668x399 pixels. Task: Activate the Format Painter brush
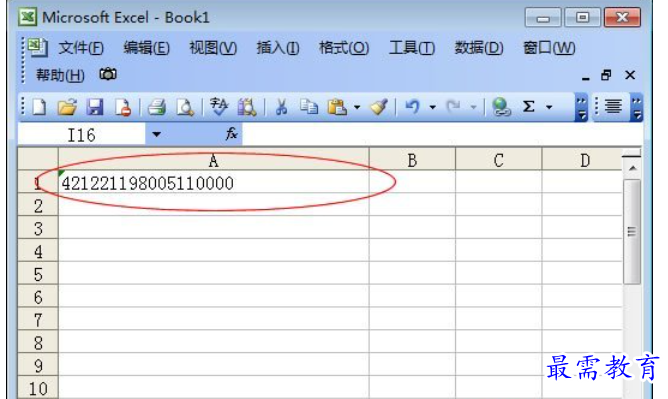[378, 107]
